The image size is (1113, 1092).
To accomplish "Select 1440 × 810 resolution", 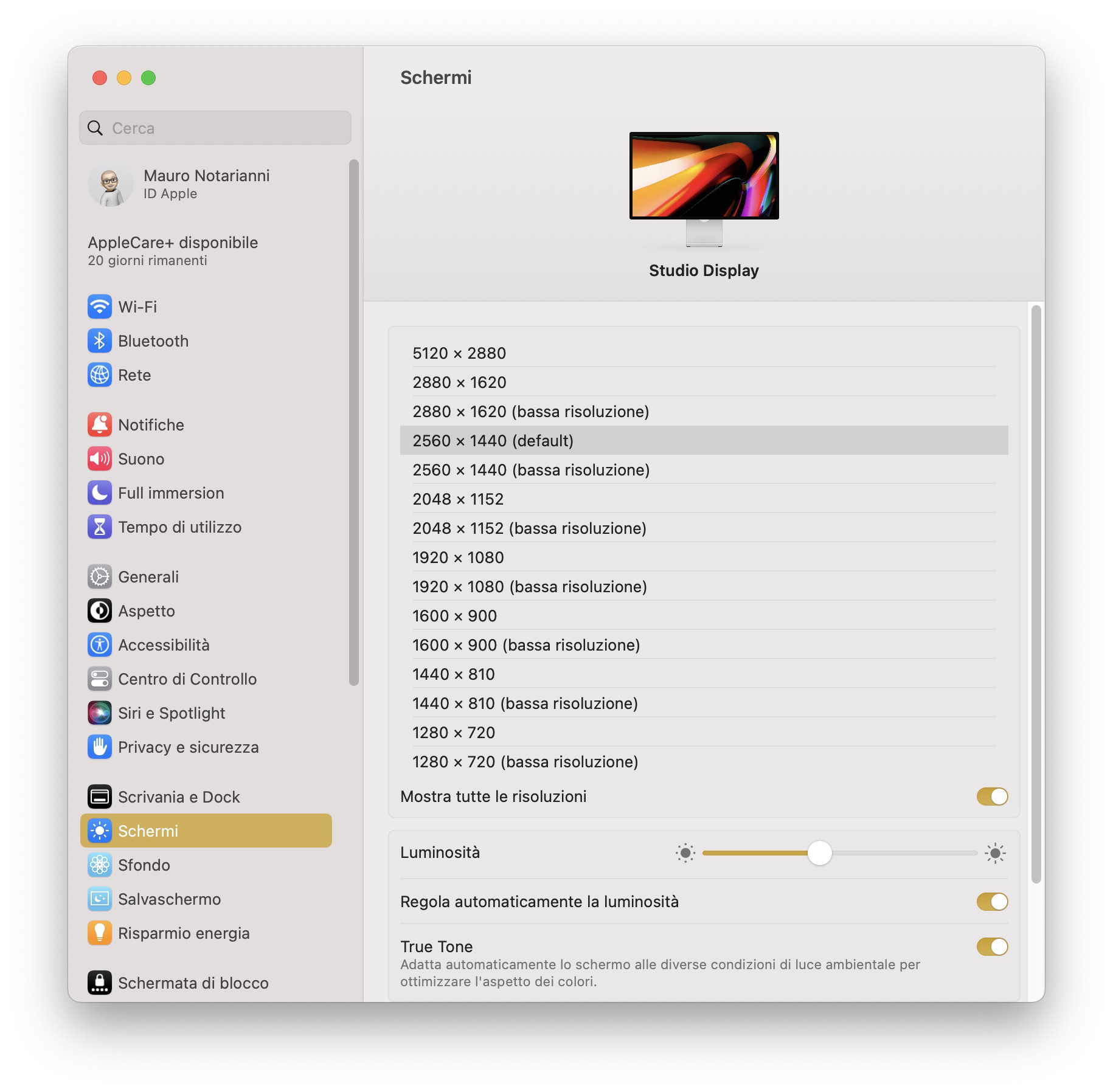I will click(x=704, y=674).
